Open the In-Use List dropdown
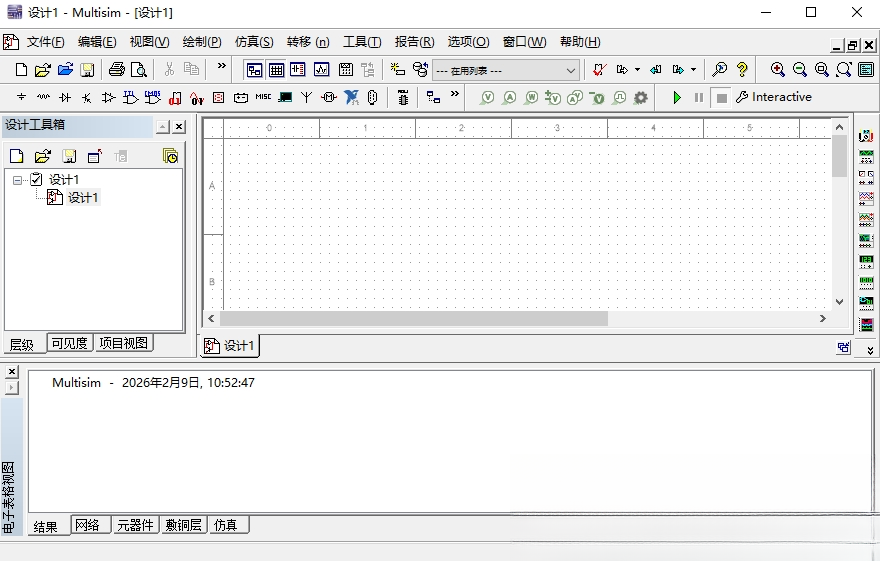The width and height of the screenshot is (880, 561). coord(570,71)
